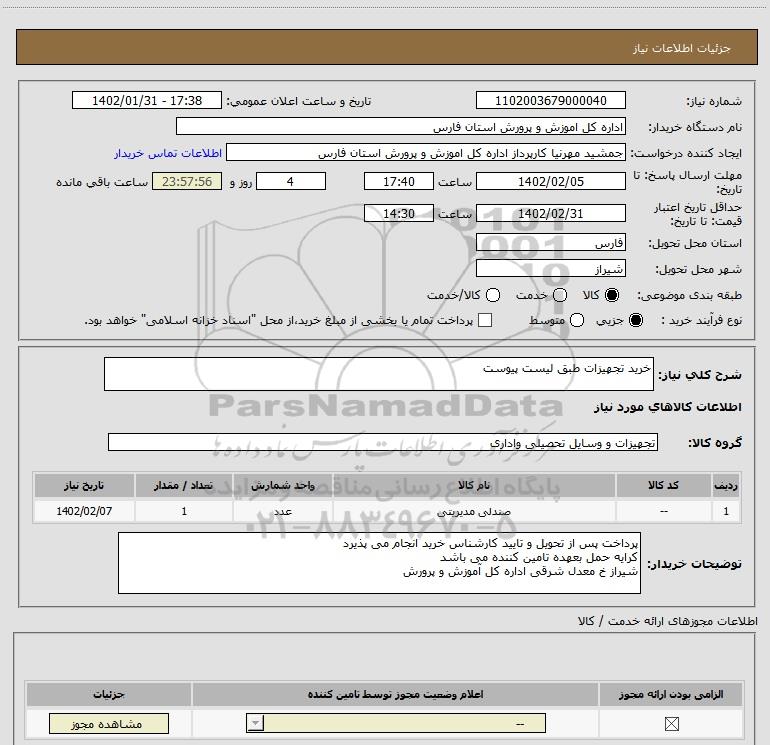Click the مشاهده مجوز button
This screenshot has height=745, width=770.
(109, 723)
